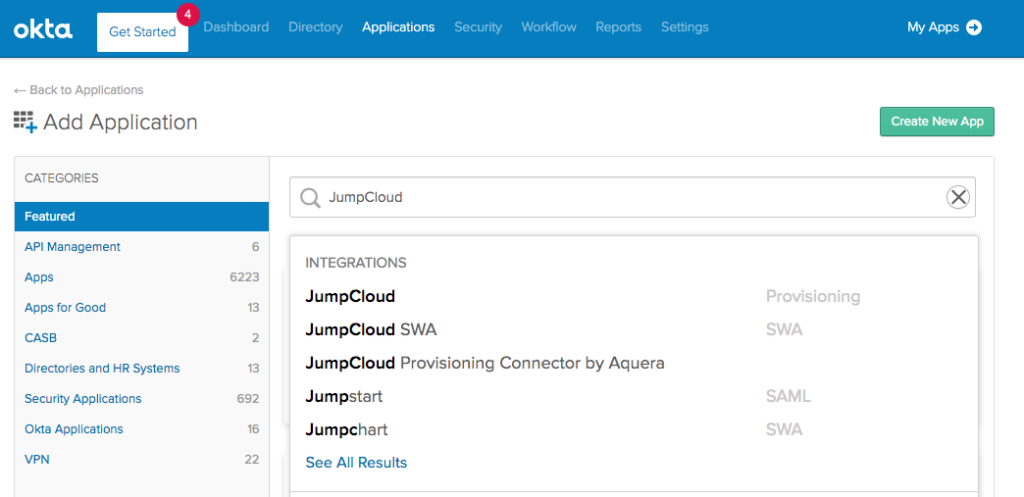Clear the search field with X icon

click(958, 197)
